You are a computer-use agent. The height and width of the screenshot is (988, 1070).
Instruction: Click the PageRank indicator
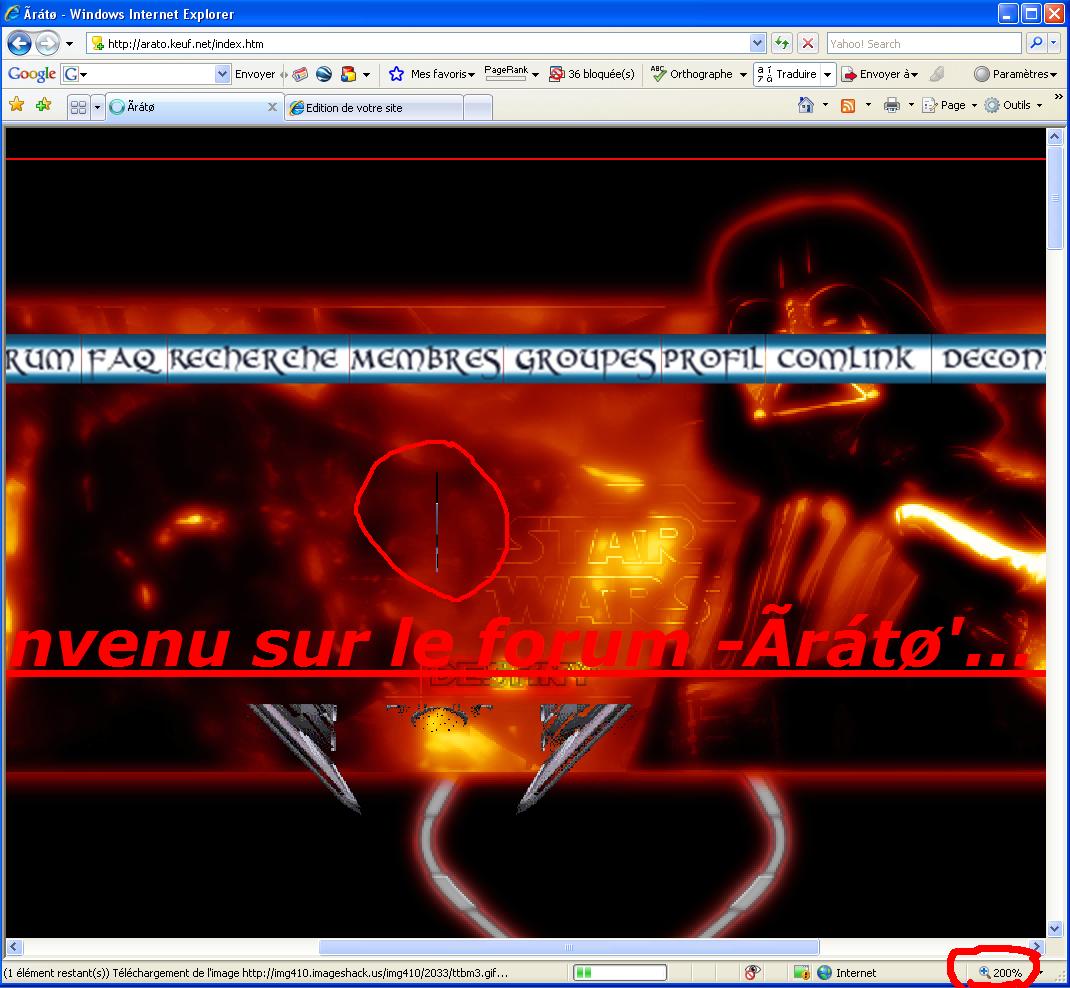(506, 73)
